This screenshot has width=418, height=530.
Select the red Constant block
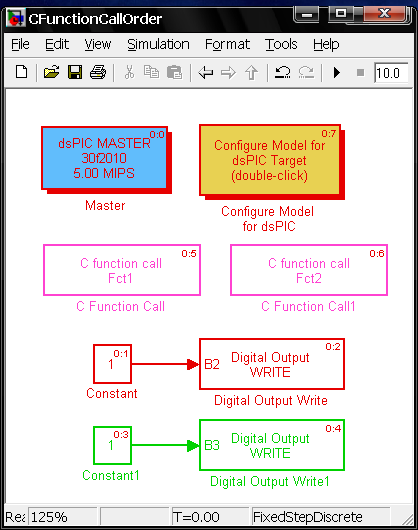coord(112,364)
